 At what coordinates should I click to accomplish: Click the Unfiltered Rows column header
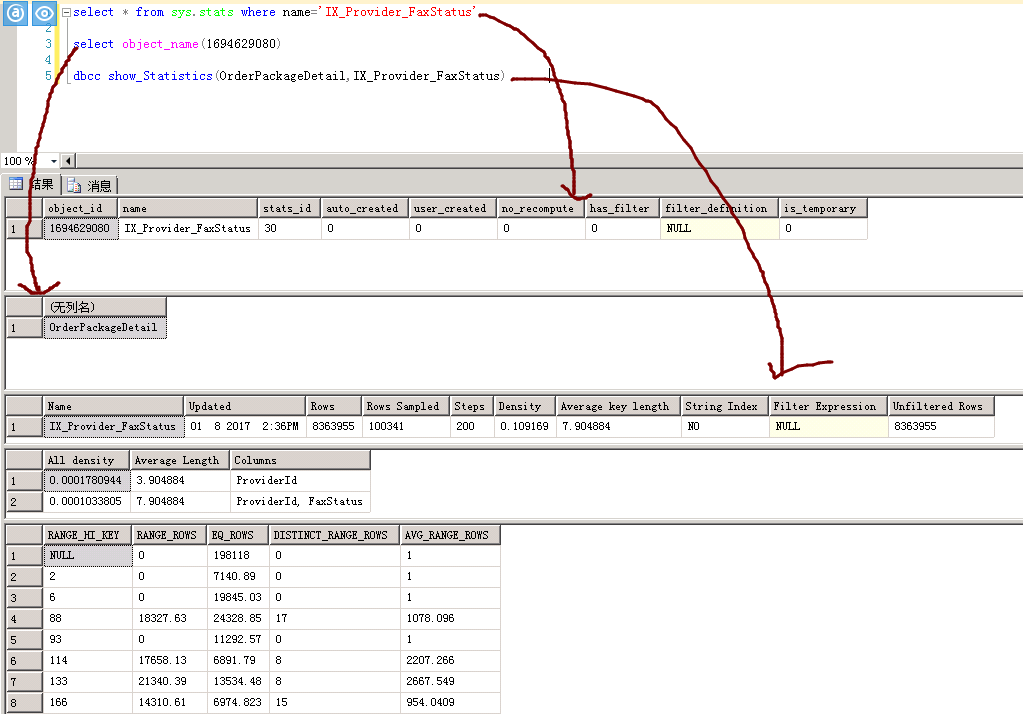[x=940, y=406]
